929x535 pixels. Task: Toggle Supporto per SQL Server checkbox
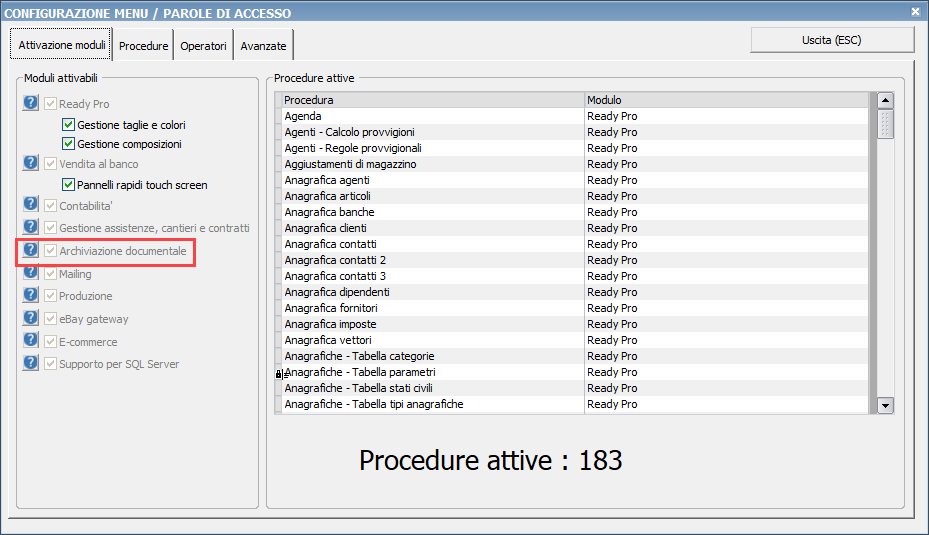(50, 364)
